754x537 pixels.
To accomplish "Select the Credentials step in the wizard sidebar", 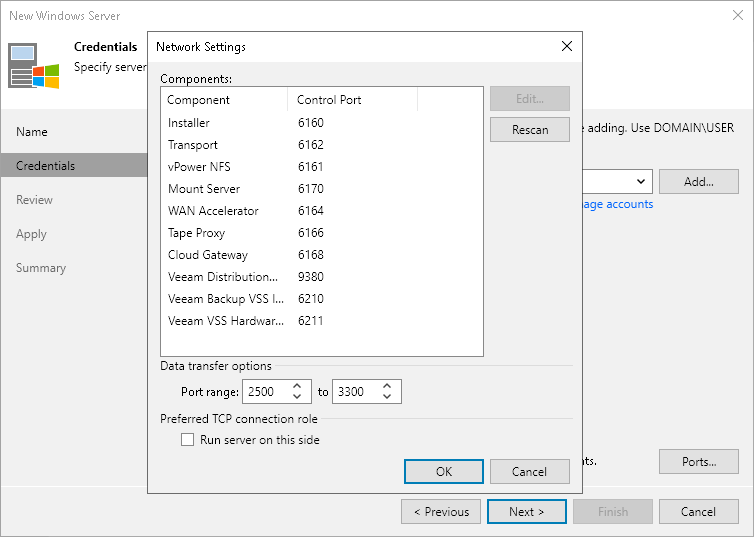I will pyautogui.click(x=74, y=166).
